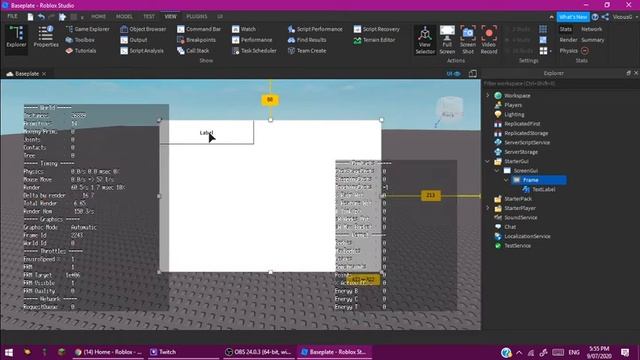Open the FILE menu
This screenshot has width=640, height=360.
tap(12, 16)
